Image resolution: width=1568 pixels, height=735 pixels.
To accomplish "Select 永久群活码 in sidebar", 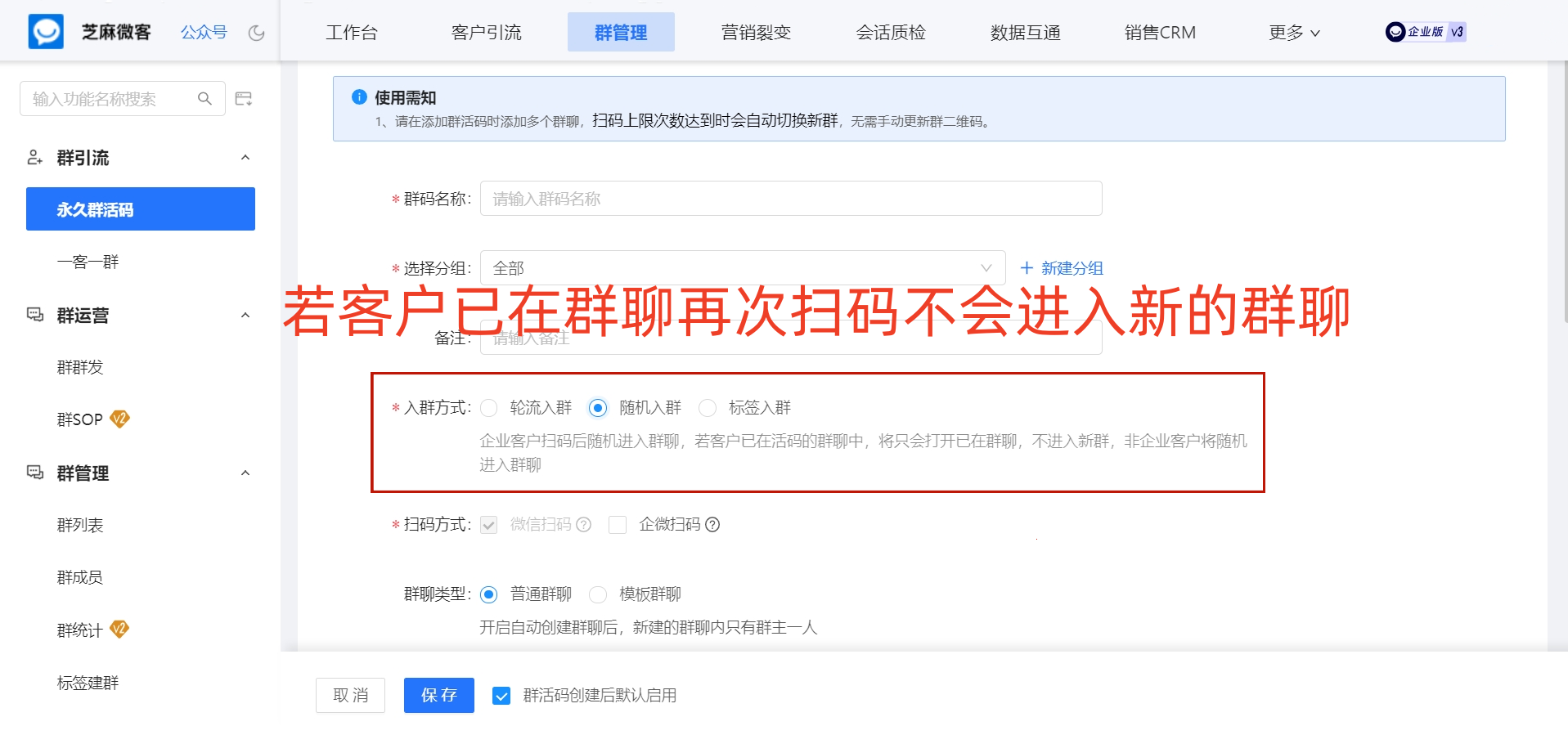I will (x=141, y=209).
